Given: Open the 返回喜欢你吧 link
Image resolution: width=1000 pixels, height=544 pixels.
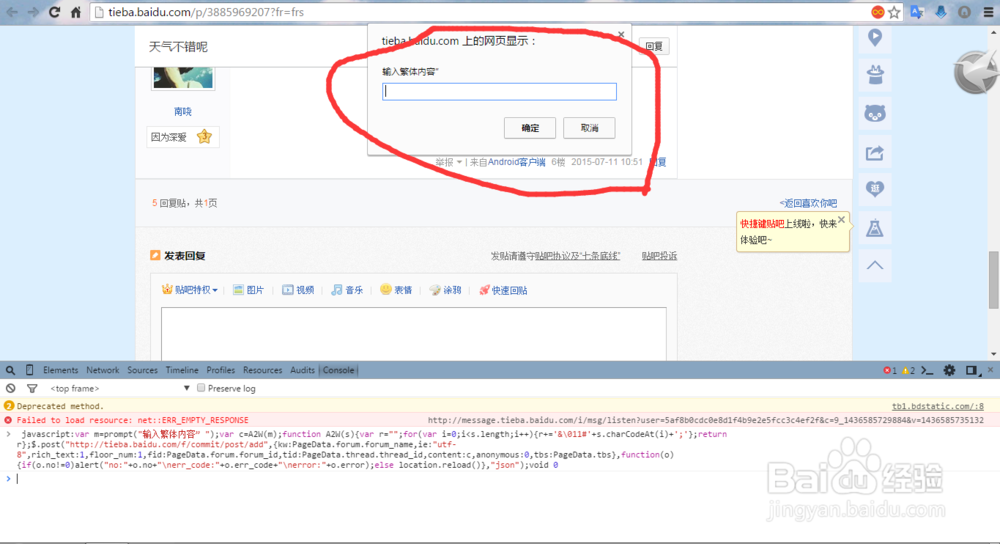Looking at the screenshot, I should click(x=808, y=203).
